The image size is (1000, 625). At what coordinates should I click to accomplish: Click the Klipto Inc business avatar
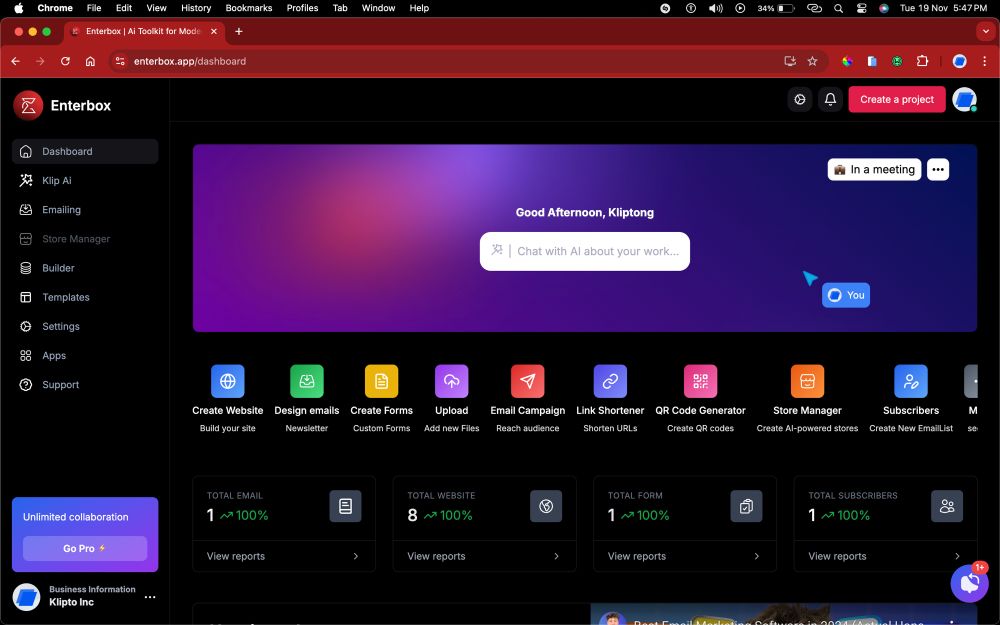[27, 597]
